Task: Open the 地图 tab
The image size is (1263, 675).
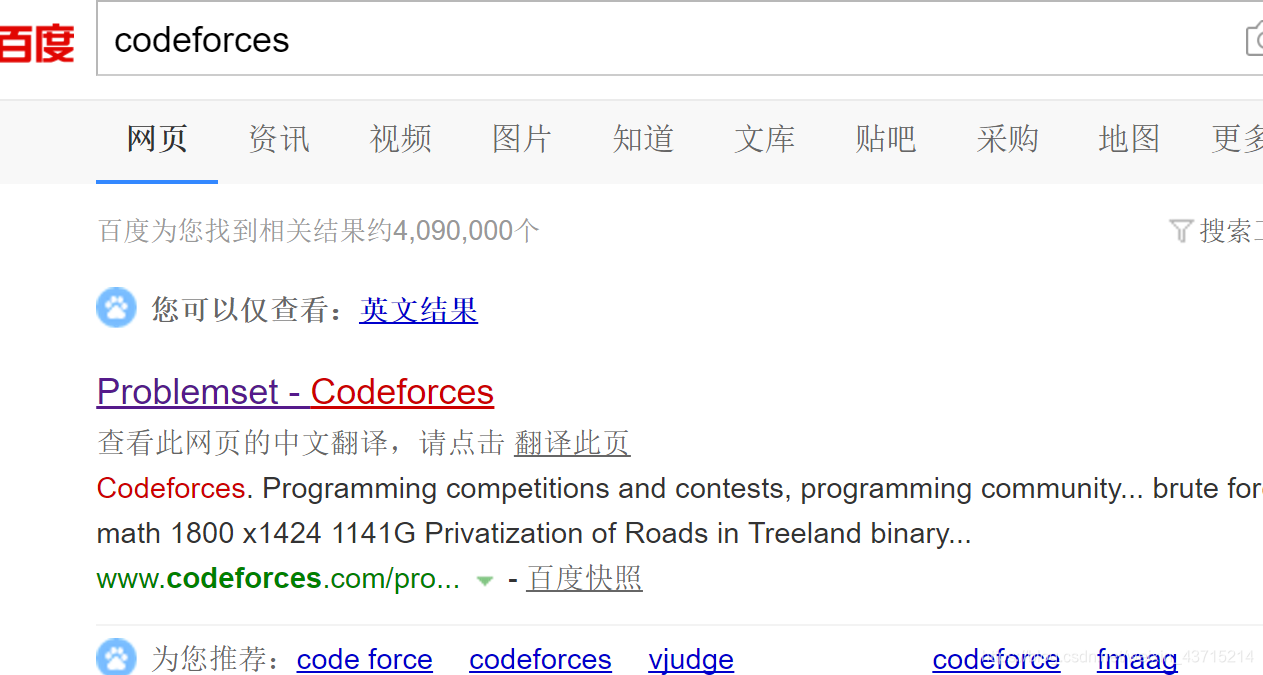Action: pyautogui.click(x=1129, y=138)
